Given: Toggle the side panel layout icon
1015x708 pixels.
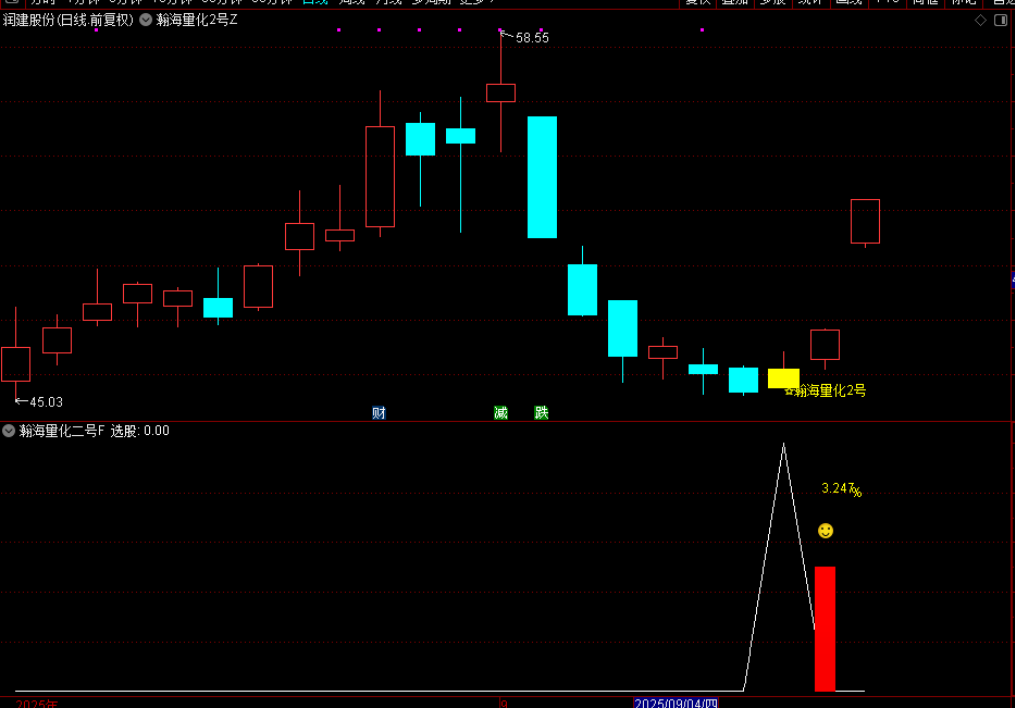Looking at the screenshot, I should [1000, 20].
